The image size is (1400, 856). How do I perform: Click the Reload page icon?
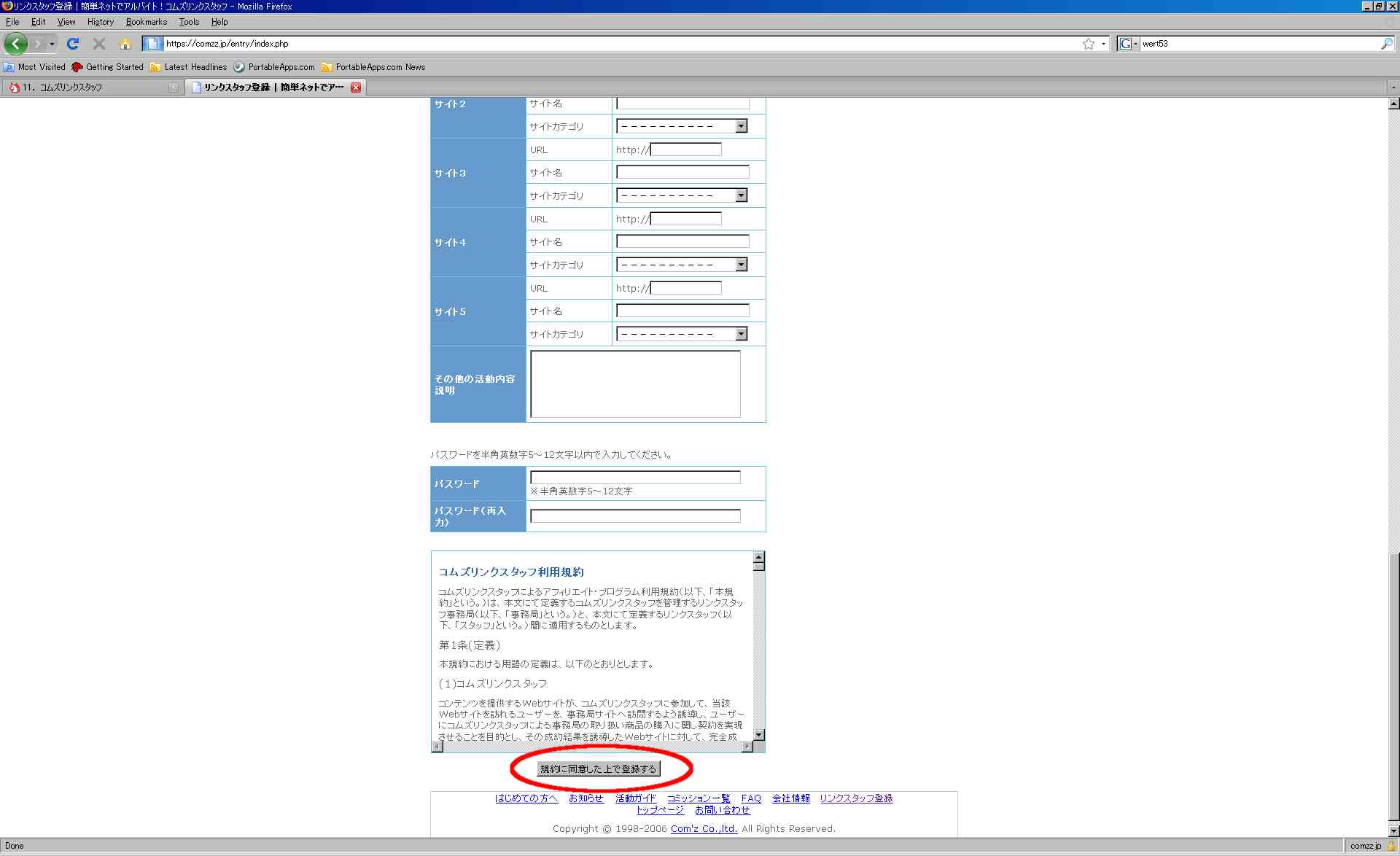point(73,44)
